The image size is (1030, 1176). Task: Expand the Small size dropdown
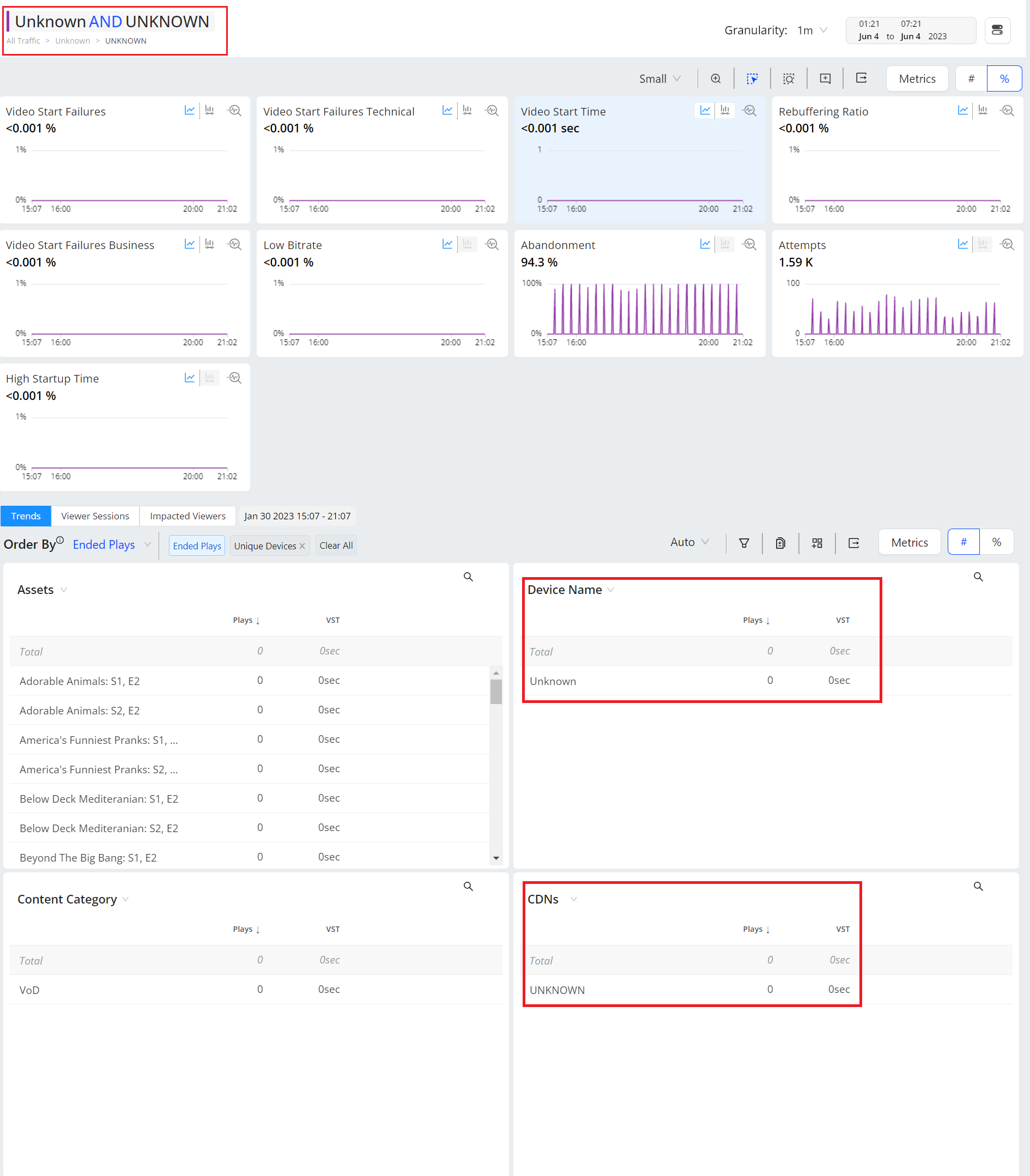click(659, 78)
